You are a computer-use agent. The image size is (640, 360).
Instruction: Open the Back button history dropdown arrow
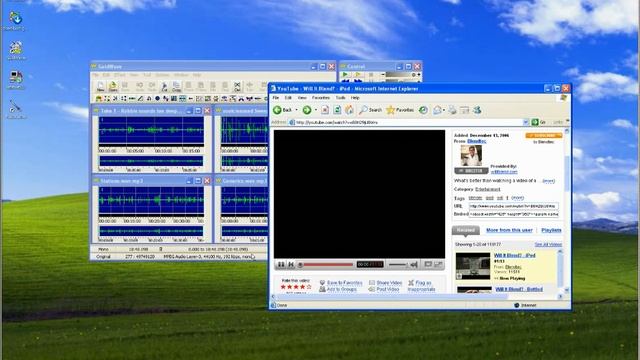coord(296,110)
